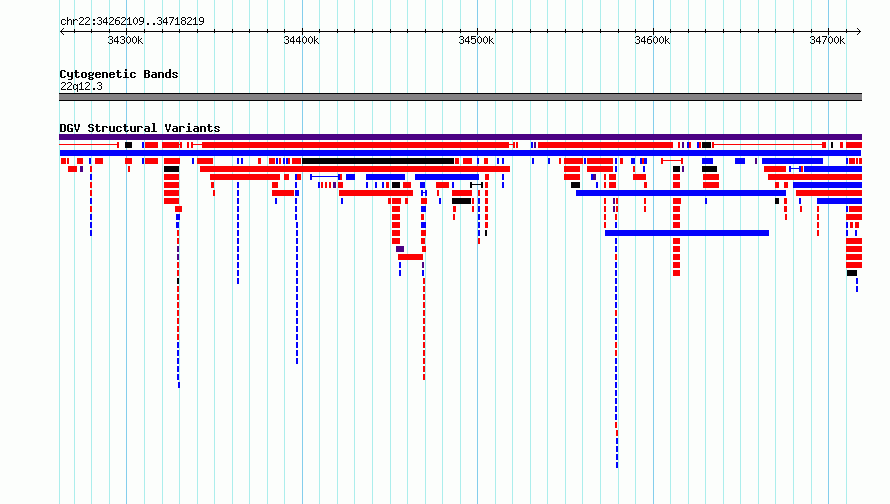
Task: Select the full-width blue variant bar
Action: click(460, 153)
